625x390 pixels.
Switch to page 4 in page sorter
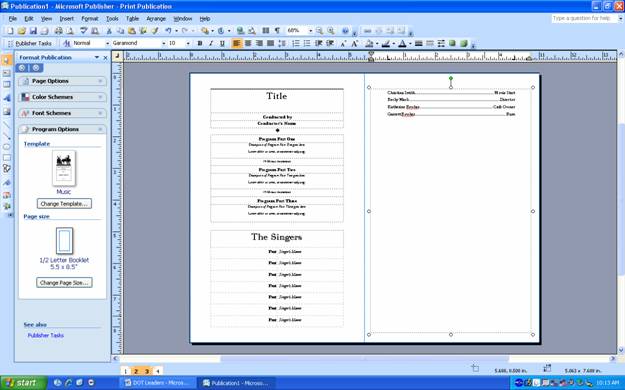click(157, 371)
